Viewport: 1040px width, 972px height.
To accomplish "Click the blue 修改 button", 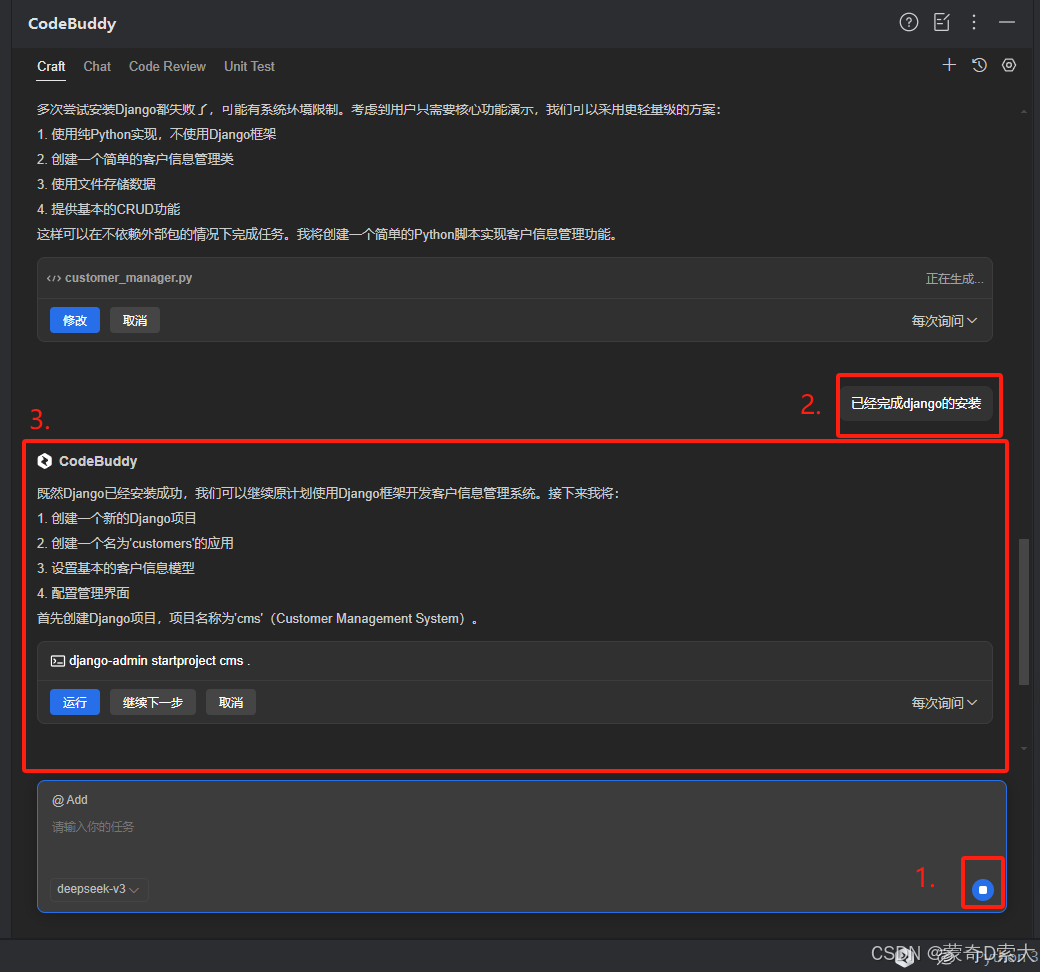I will [75, 320].
